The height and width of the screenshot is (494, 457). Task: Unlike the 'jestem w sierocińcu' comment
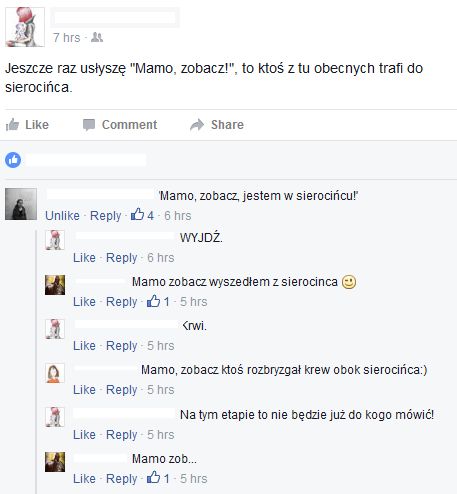[62, 216]
